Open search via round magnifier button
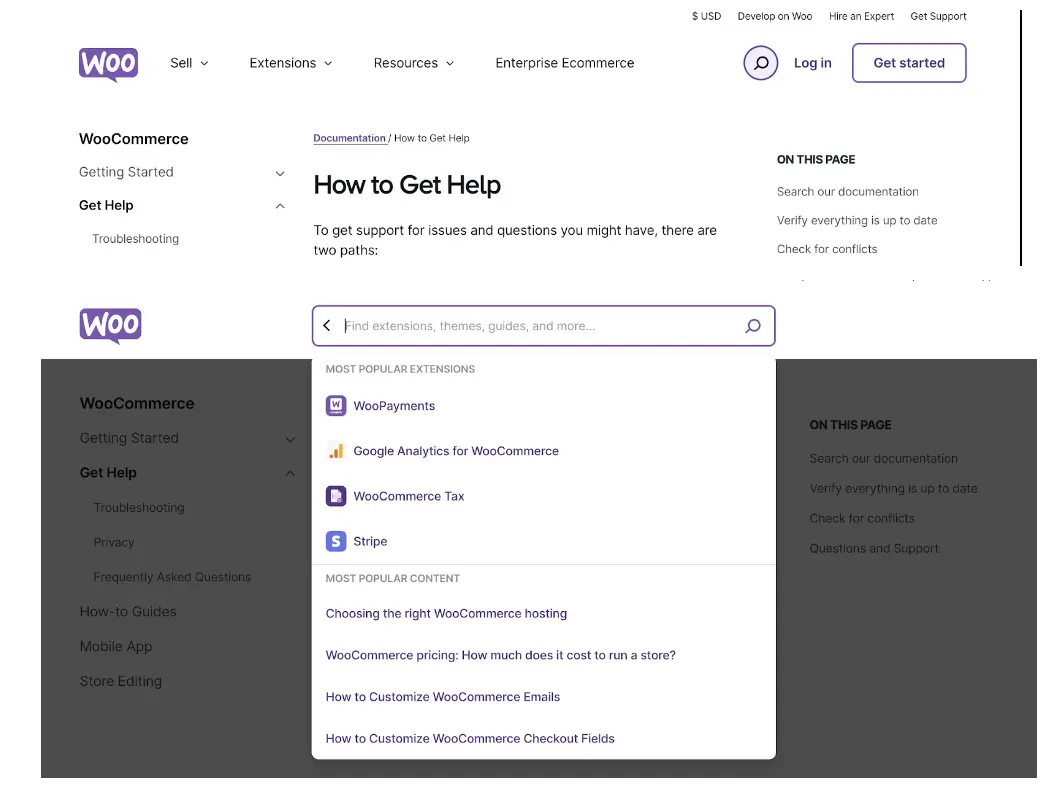The height and width of the screenshot is (796, 1064). 761,63
